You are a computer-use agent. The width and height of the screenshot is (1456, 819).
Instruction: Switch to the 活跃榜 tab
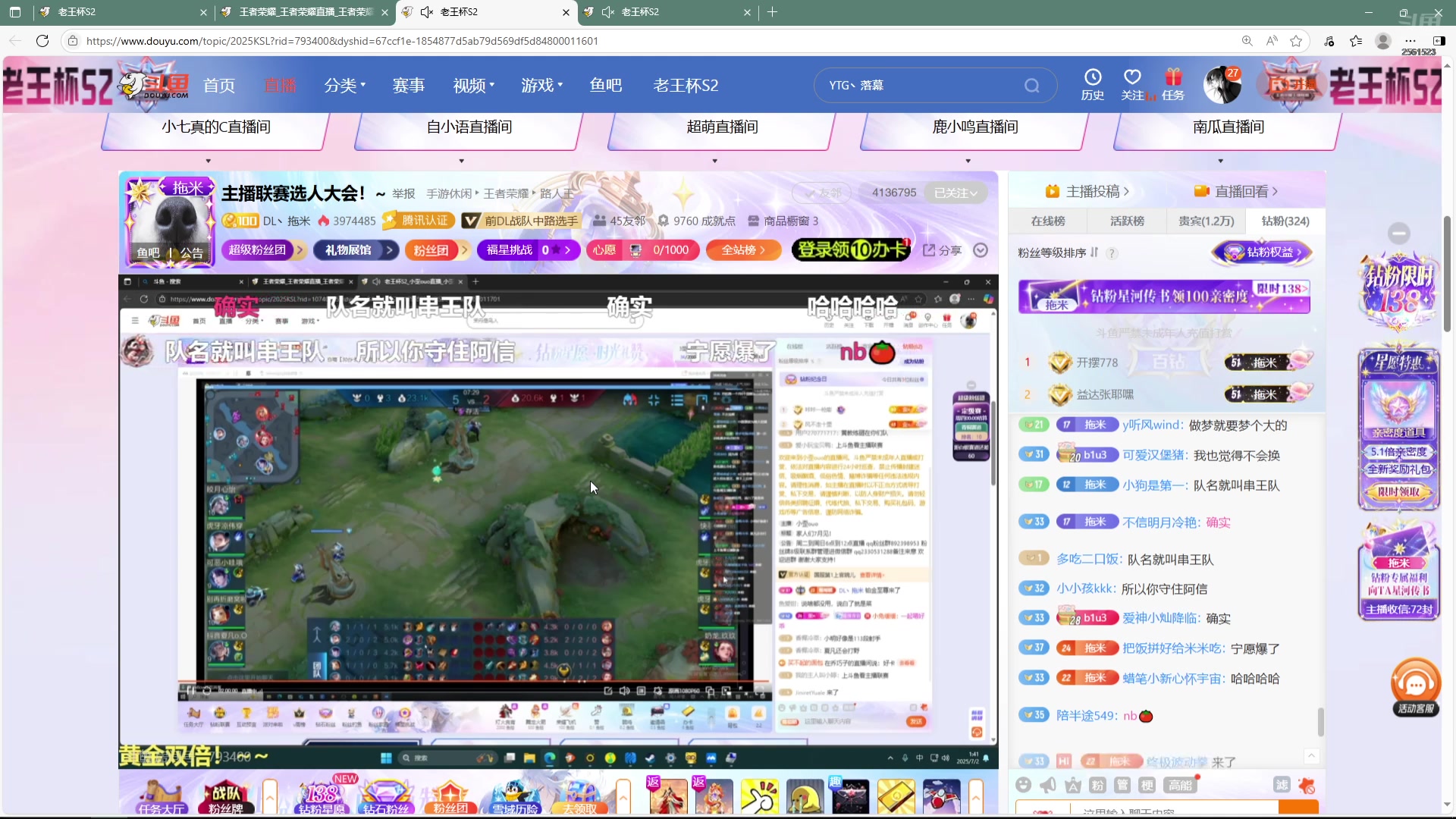tap(1127, 221)
